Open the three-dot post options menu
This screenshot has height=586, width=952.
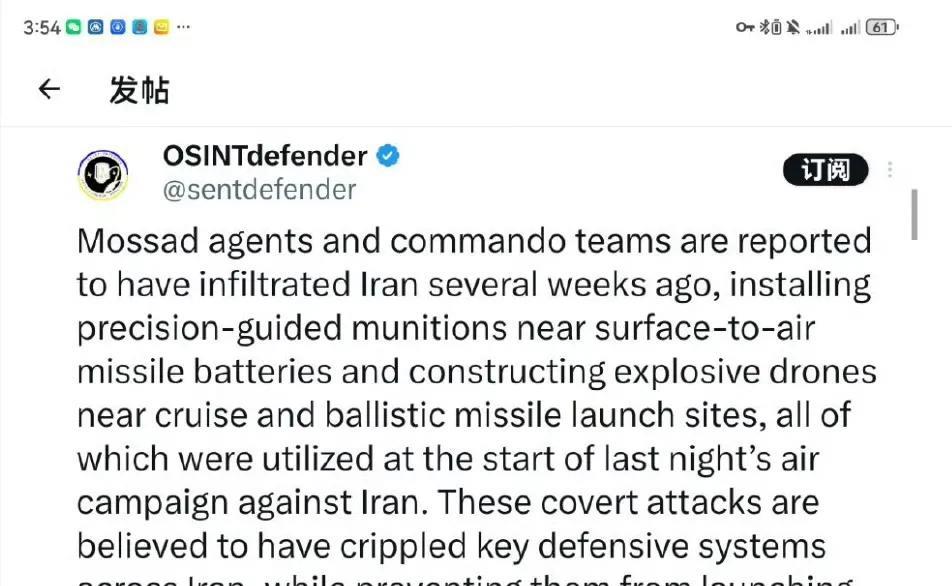coord(889,169)
